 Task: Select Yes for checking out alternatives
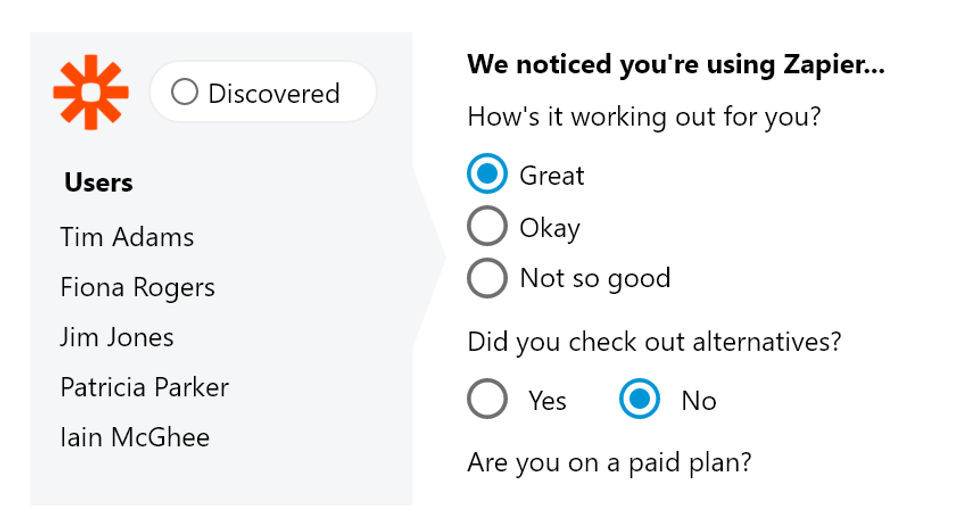(x=487, y=400)
